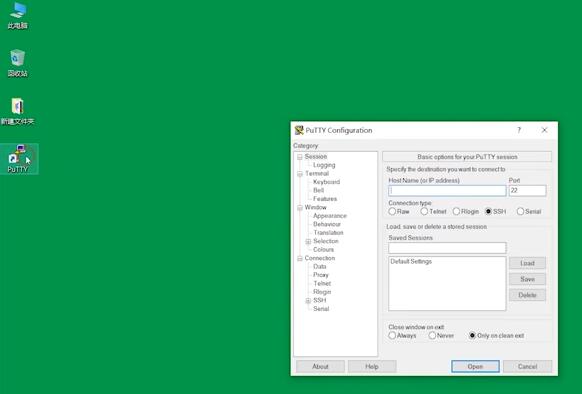Click the Load session button
Image resolution: width=582 pixels, height=394 pixels.
[x=527, y=263]
